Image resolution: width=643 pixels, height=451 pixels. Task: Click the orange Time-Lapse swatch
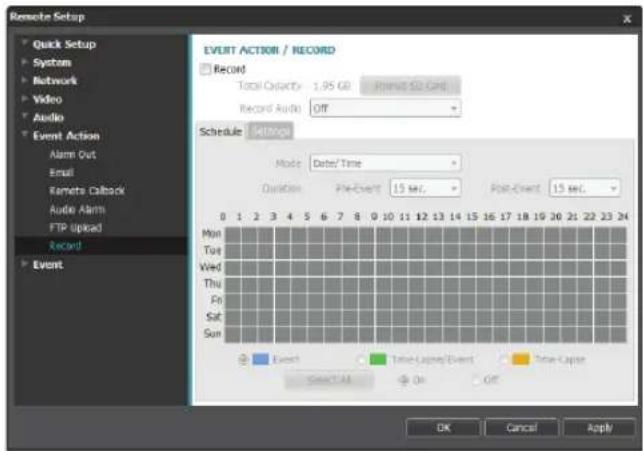pos(521,359)
